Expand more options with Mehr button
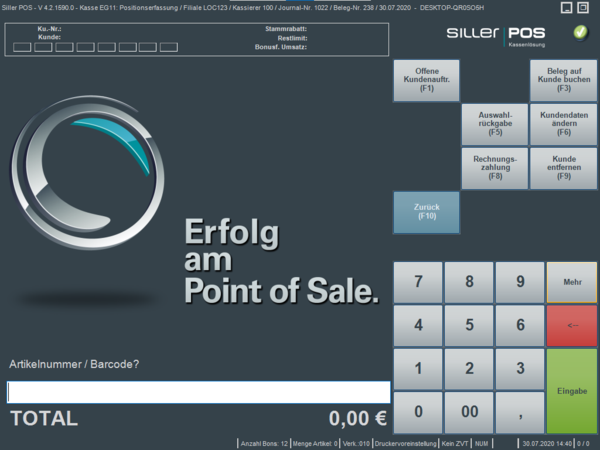600x450 pixels. (572, 282)
